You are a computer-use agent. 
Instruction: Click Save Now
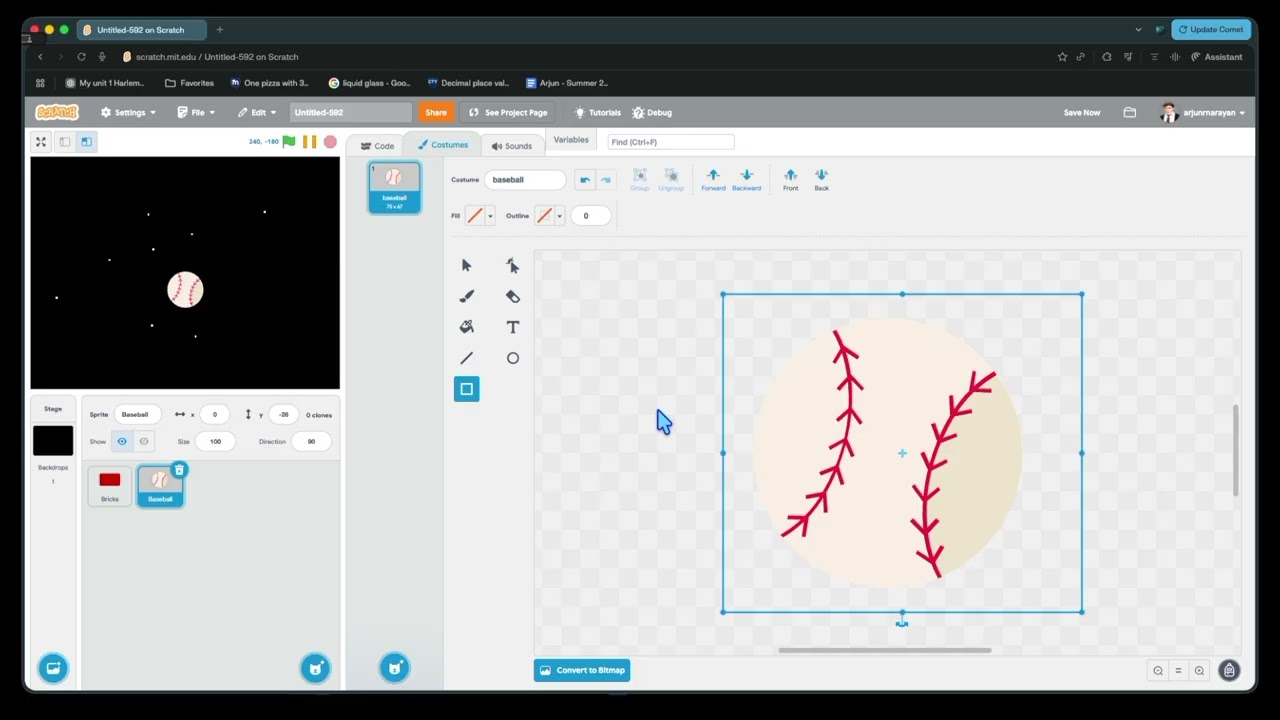click(1082, 113)
